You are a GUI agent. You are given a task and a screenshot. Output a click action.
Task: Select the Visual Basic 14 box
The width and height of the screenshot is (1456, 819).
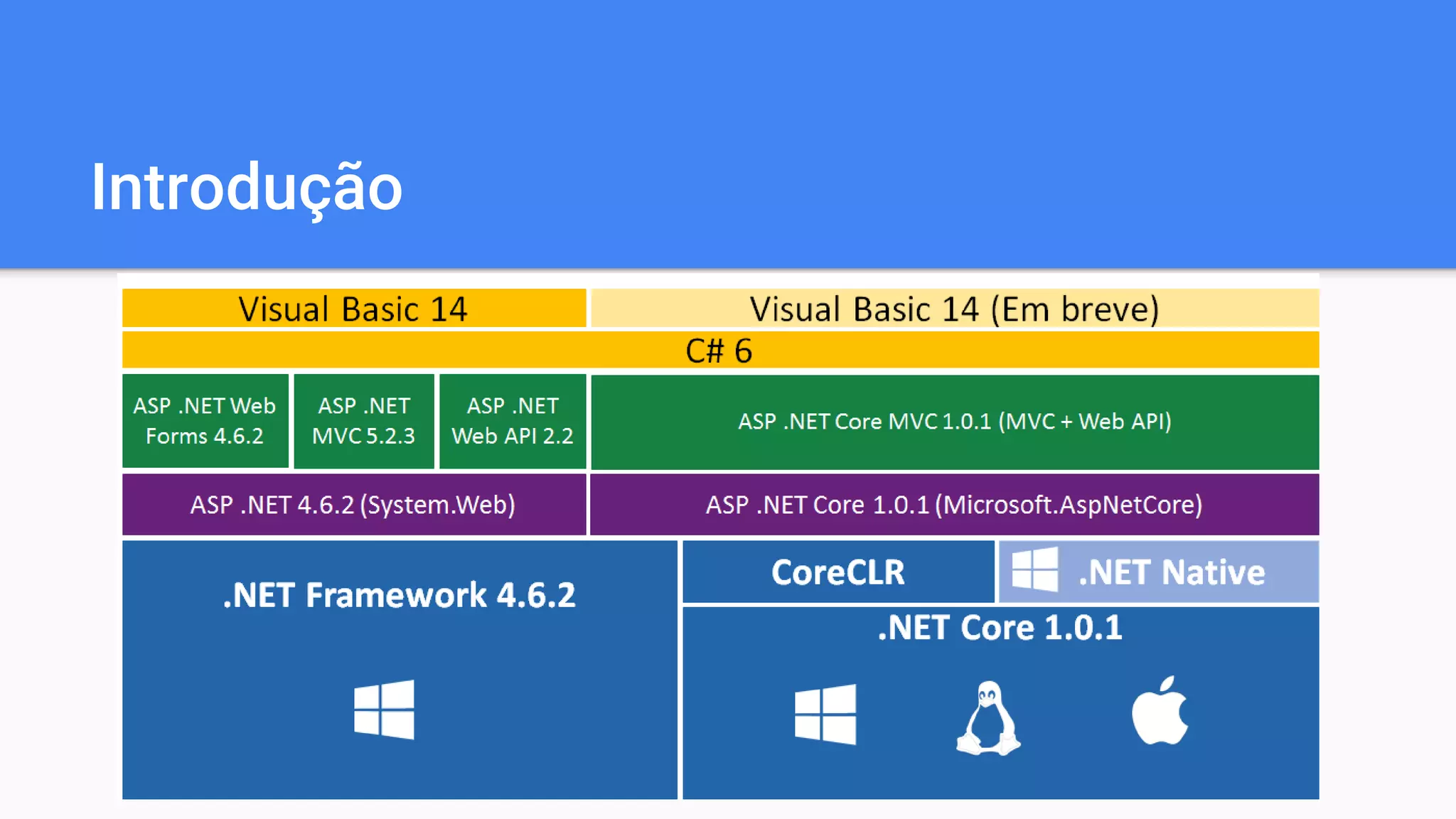353,309
